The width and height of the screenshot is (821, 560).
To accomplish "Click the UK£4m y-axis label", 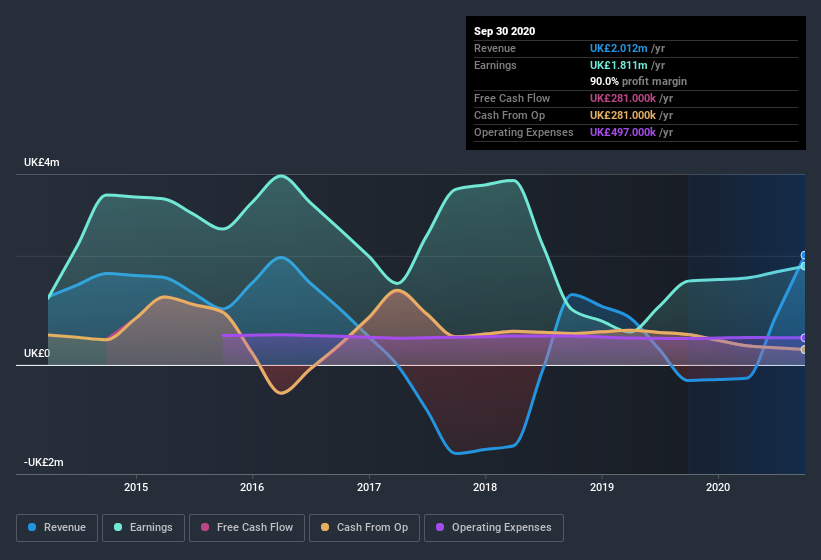I will click(x=42, y=162).
